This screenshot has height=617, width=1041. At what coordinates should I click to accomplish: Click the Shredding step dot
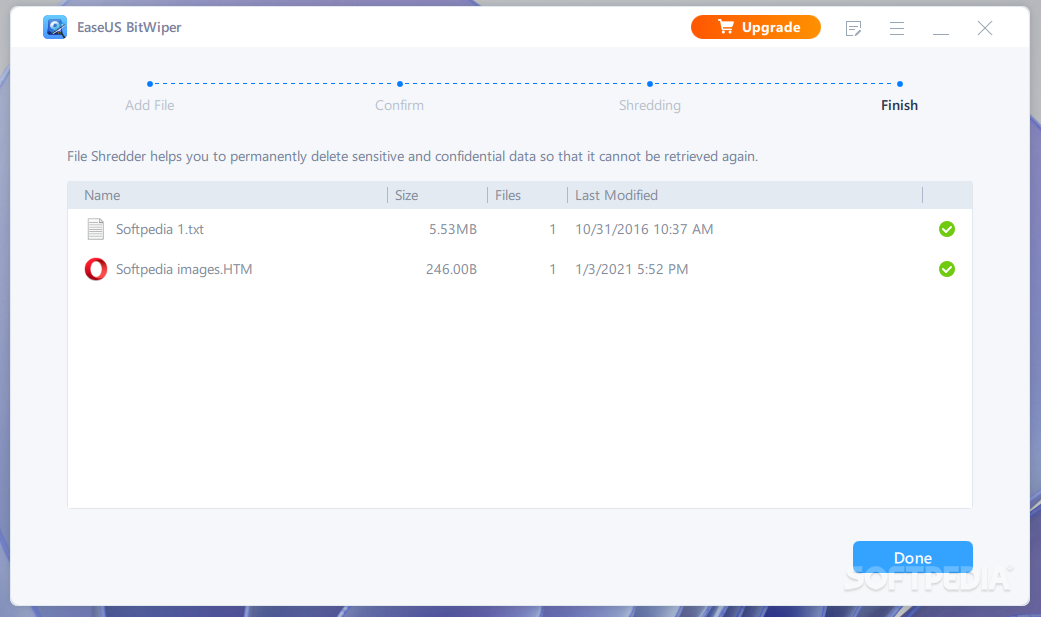point(650,84)
